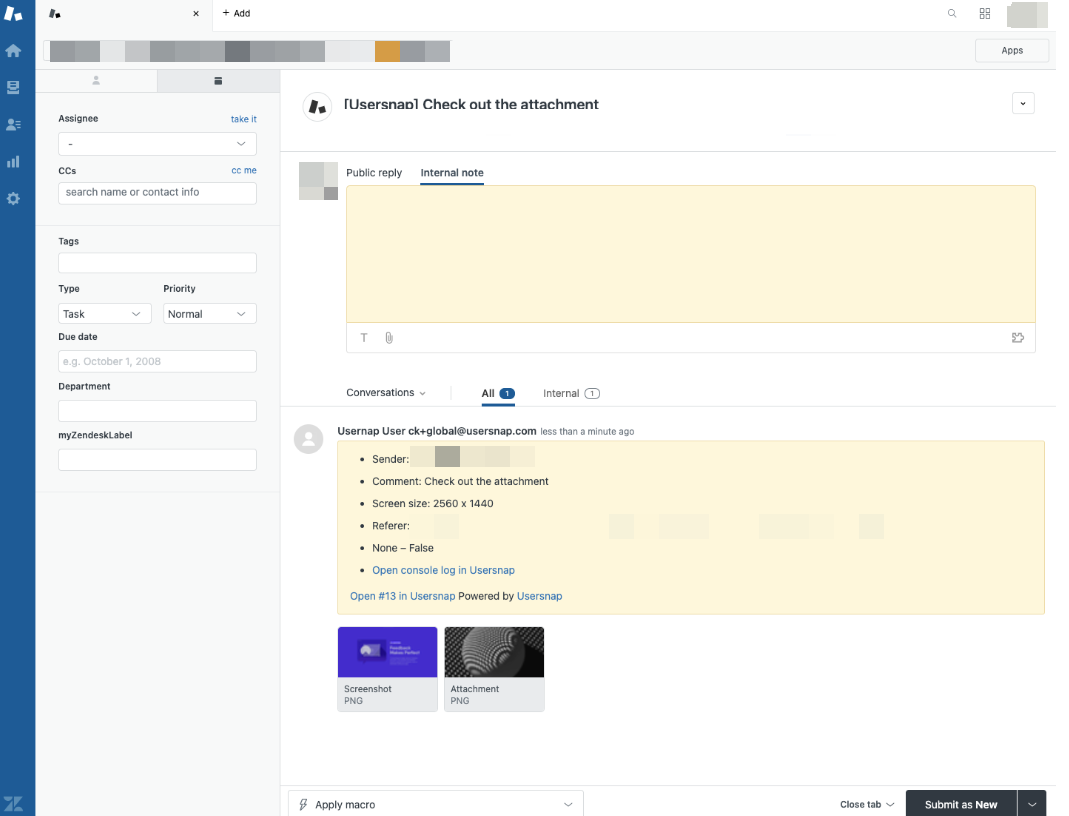Open console log in Usersnap link
1069x816 pixels.
click(x=443, y=570)
